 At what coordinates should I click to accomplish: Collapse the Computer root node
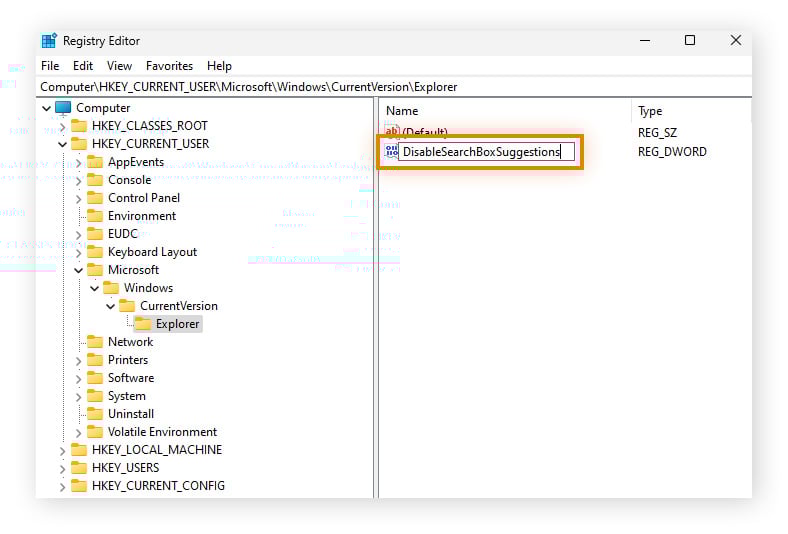click(x=46, y=108)
